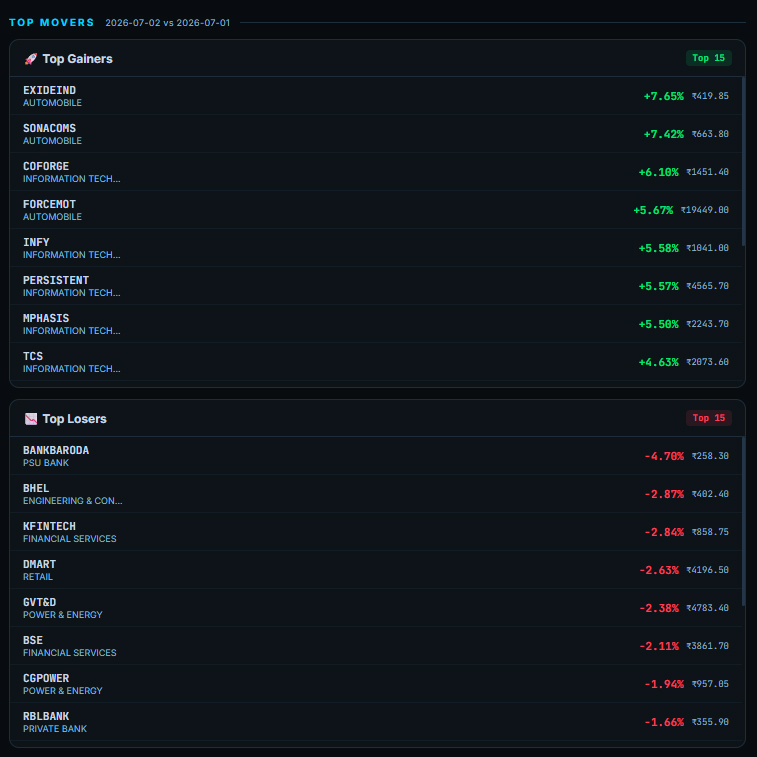Select the BANKBARODA ticker name
The height and width of the screenshot is (757, 757).
pyautogui.click(x=56, y=450)
